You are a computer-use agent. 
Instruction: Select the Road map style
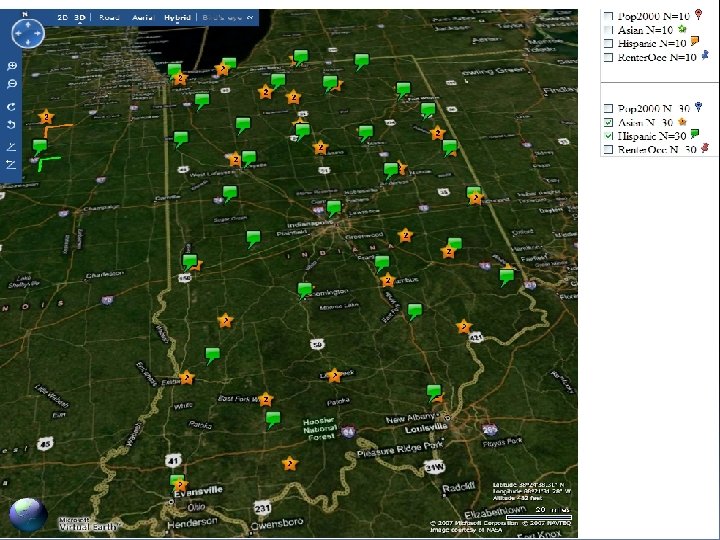coord(109,17)
